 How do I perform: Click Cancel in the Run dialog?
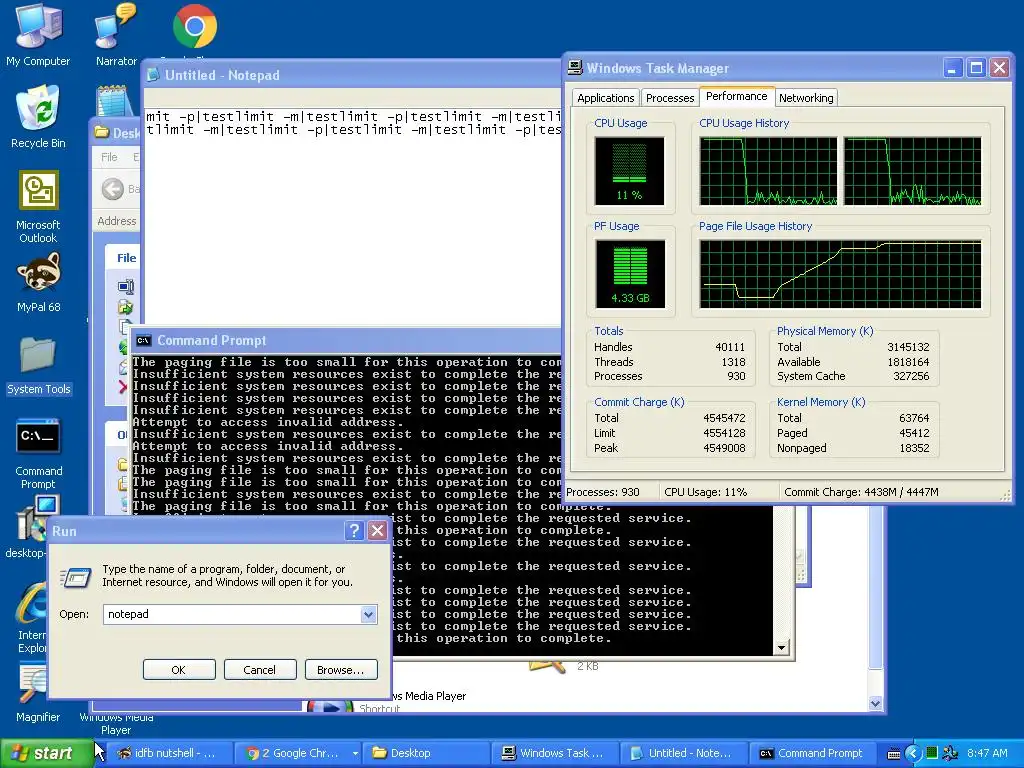coord(259,669)
